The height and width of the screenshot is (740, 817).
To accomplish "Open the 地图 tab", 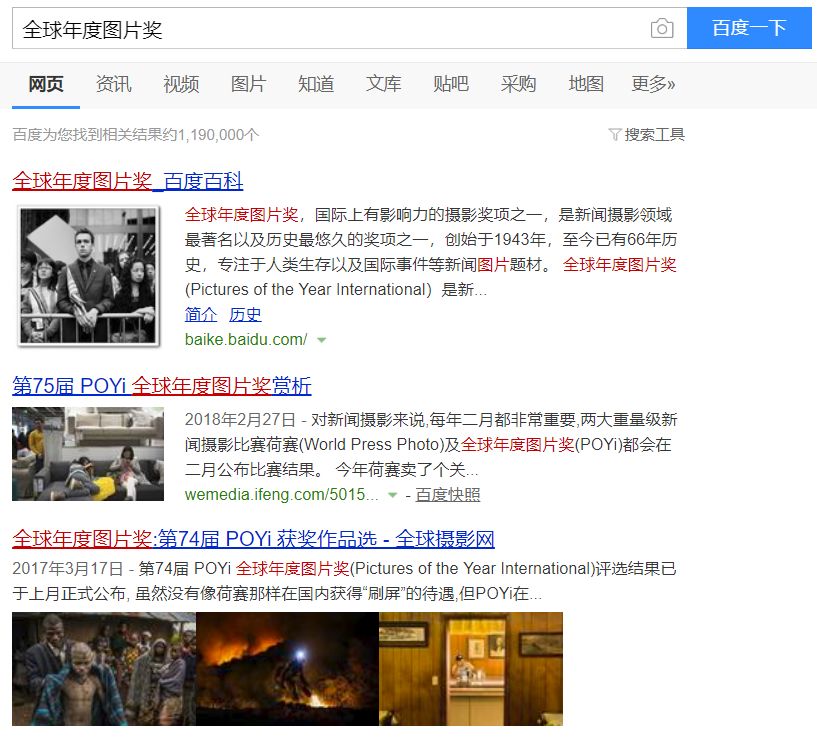I will 586,84.
